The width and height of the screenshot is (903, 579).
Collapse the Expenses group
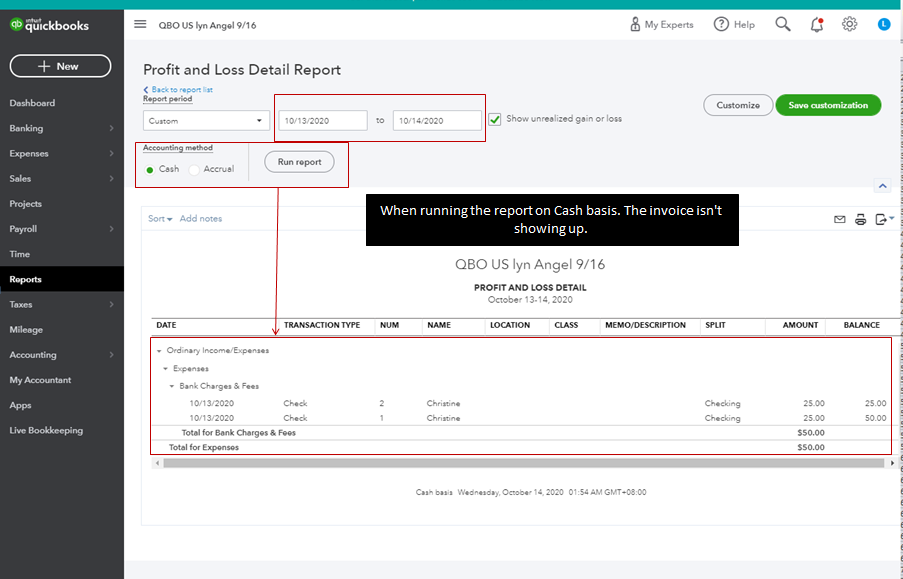[x=165, y=368]
